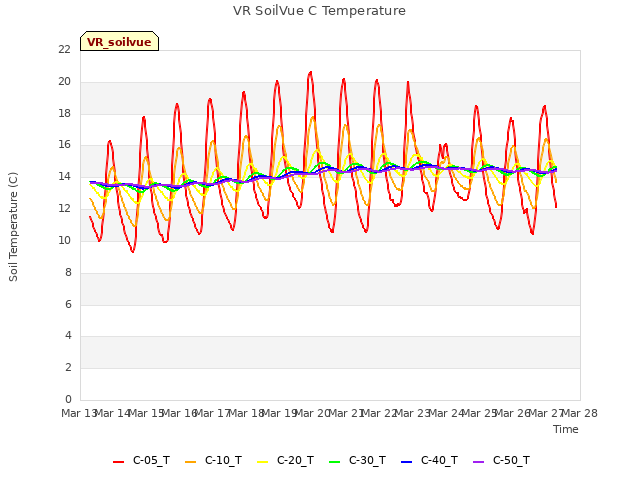Click the C-50_T purple legend swatch
This screenshot has width=640, height=480.
(478, 462)
